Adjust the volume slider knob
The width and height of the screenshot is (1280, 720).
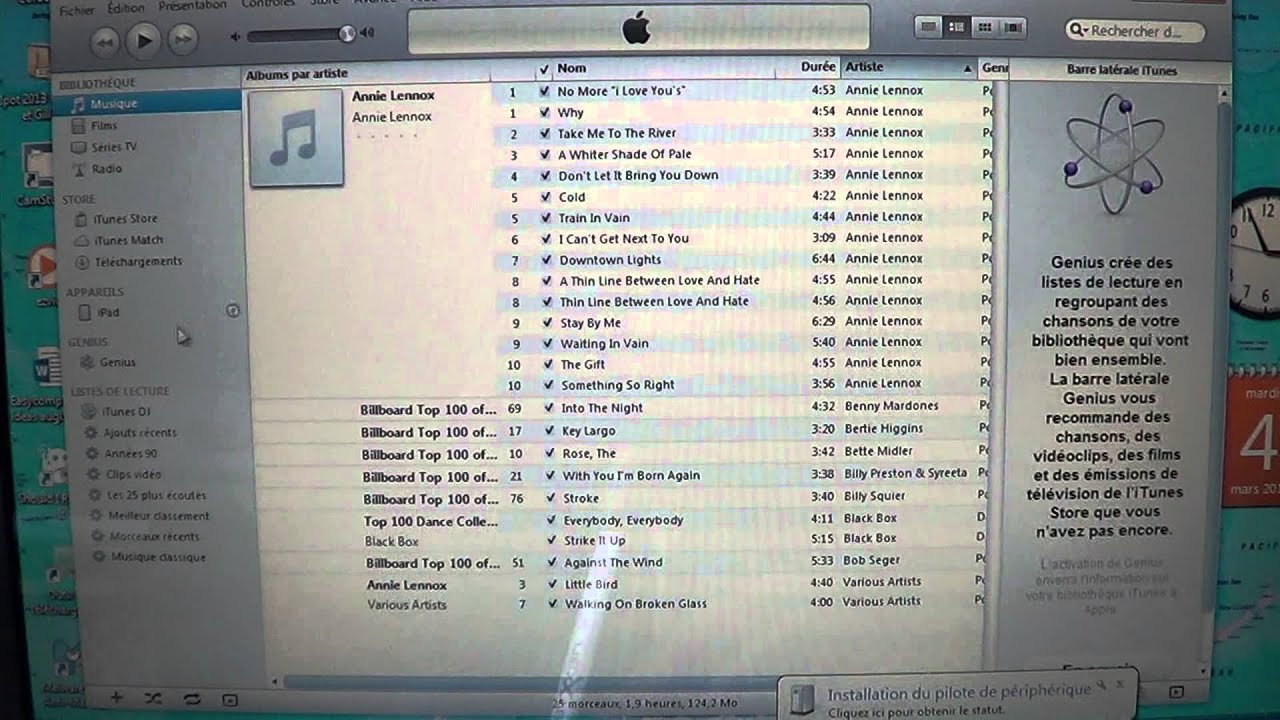tap(347, 33)
